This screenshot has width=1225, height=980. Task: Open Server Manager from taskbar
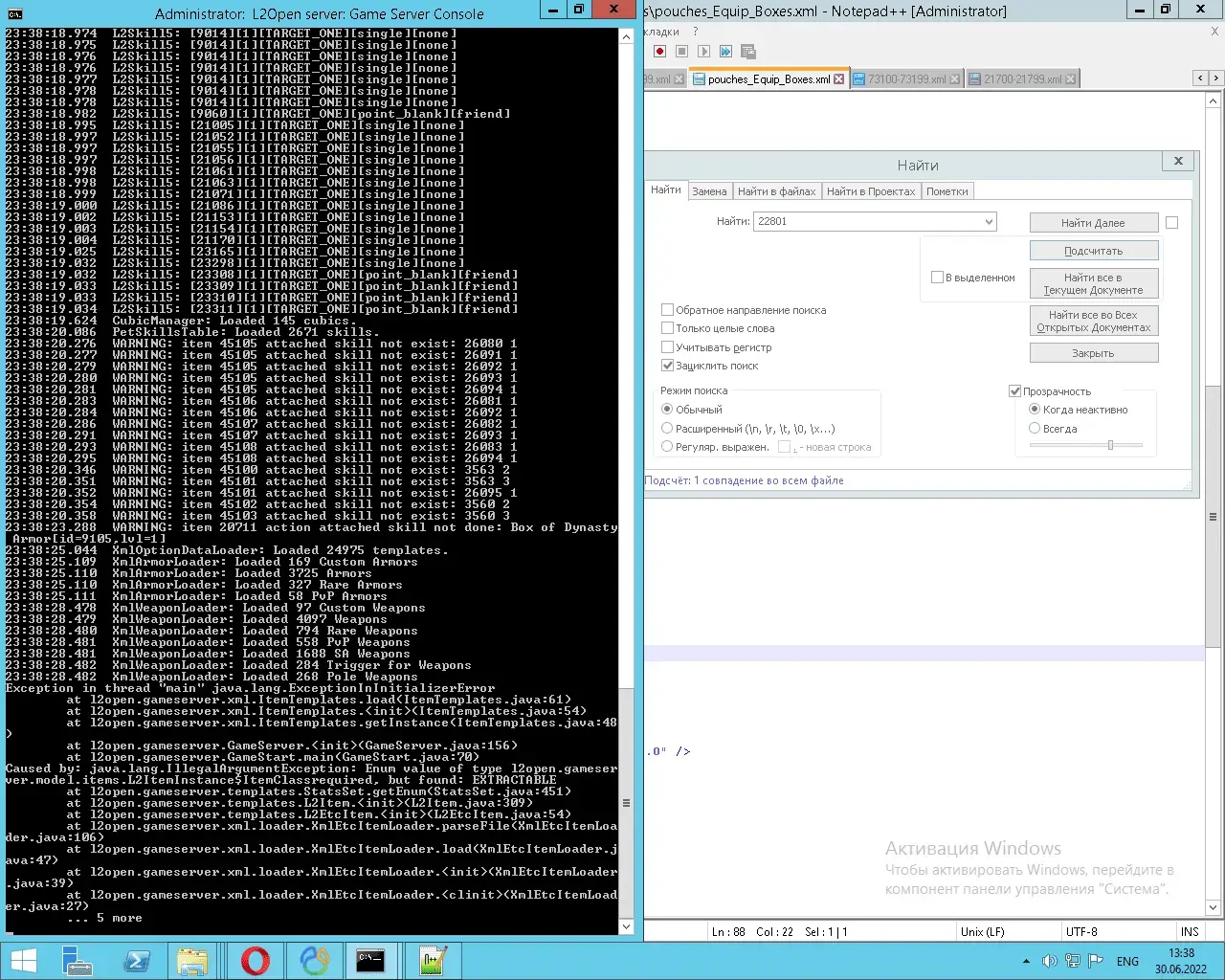[x=77, y=961]
